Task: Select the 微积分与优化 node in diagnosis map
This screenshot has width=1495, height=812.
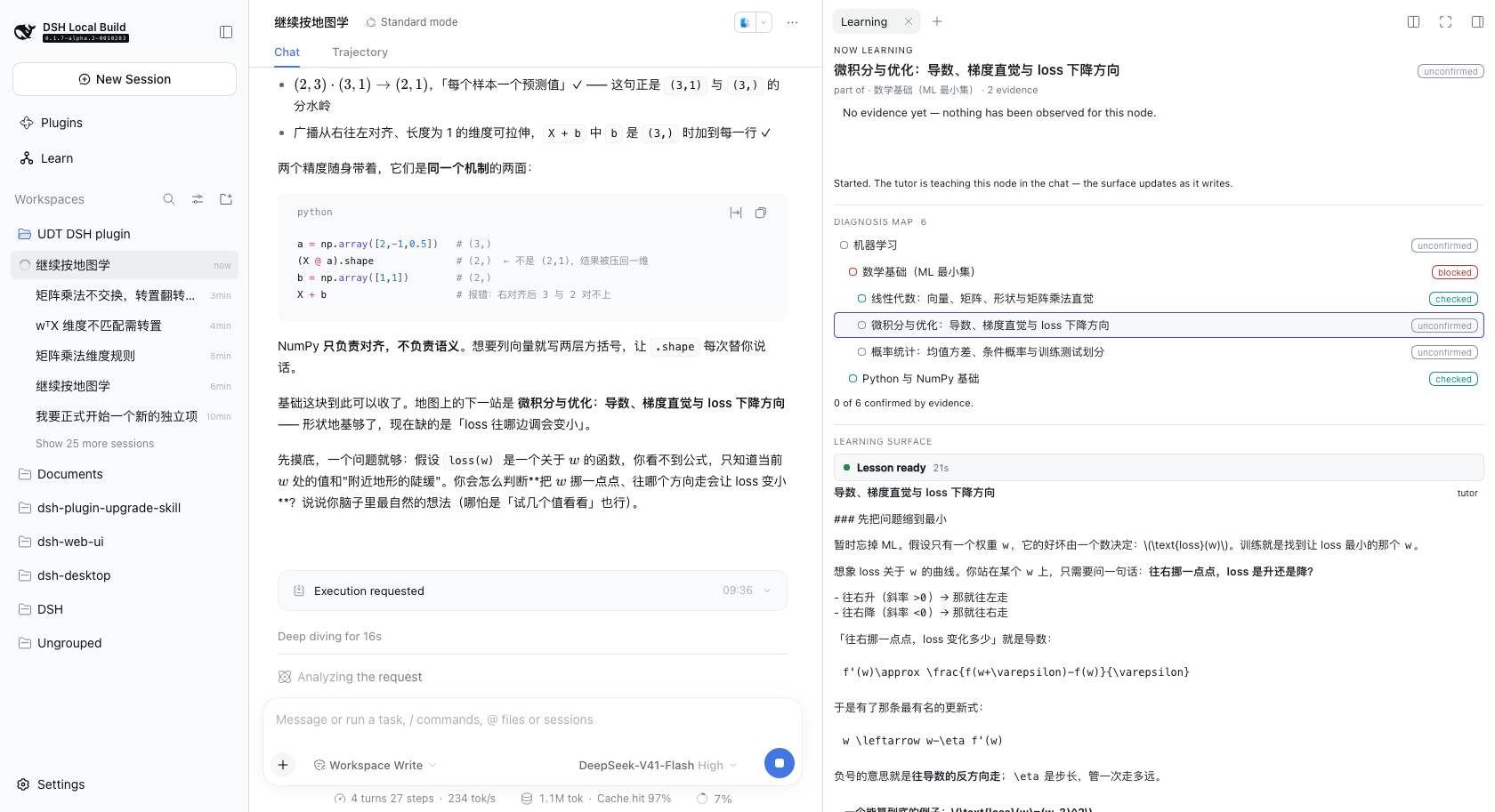Action: (x=1159, y=326)
